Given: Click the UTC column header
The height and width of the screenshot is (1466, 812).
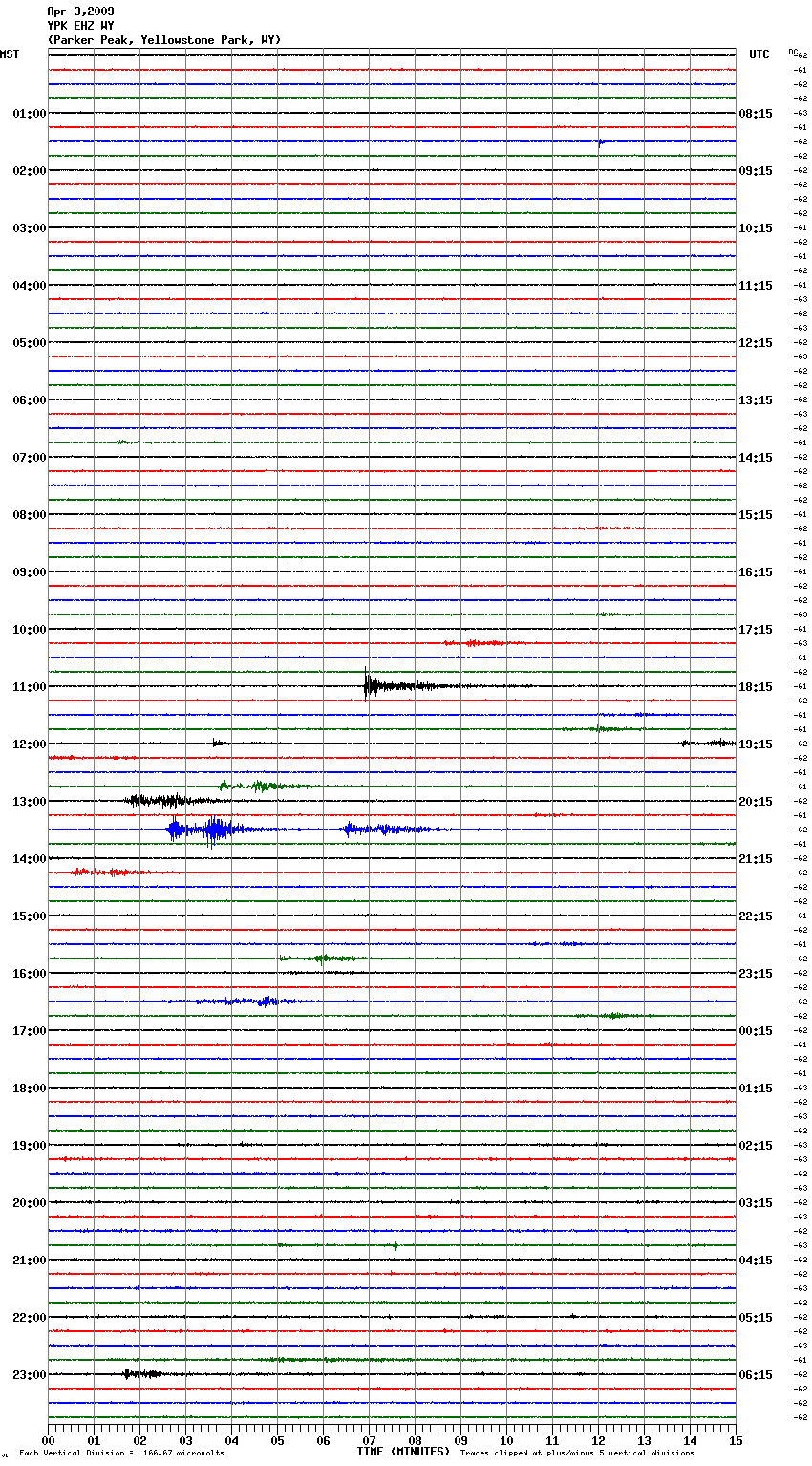Looking at the screenshot, I should [x=759, y=54].
